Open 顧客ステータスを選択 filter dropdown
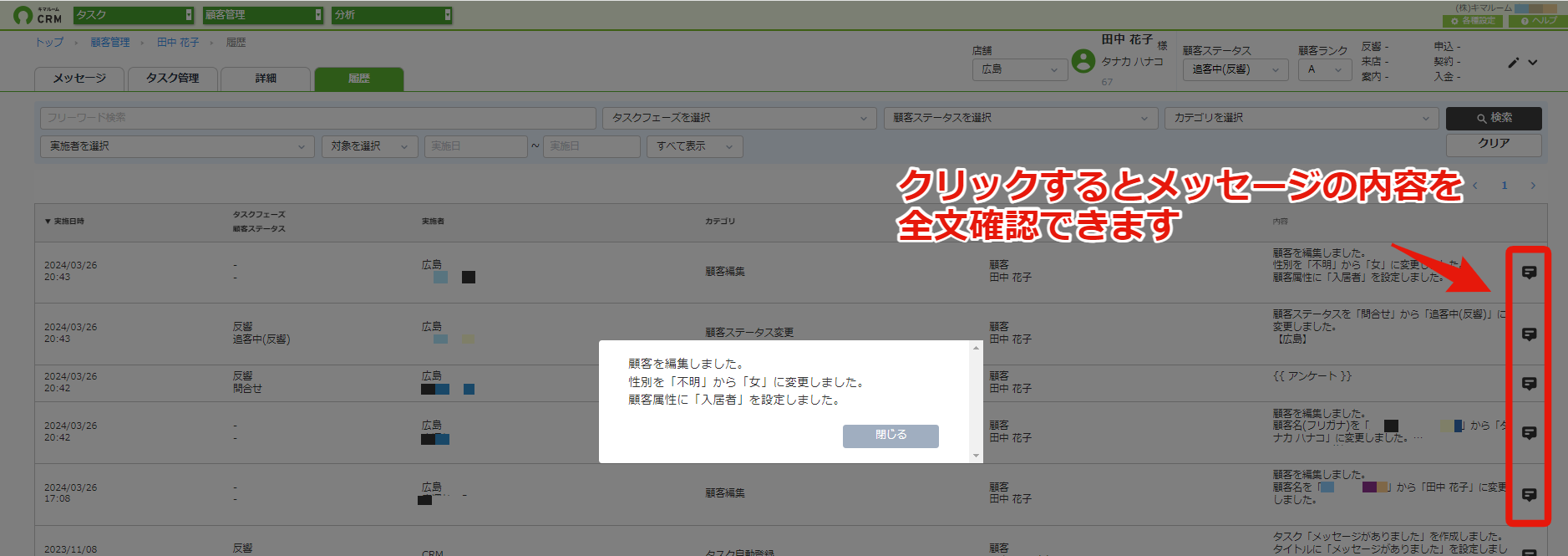The width and height of the screenshot is (1568, 556). point(1021,118)
